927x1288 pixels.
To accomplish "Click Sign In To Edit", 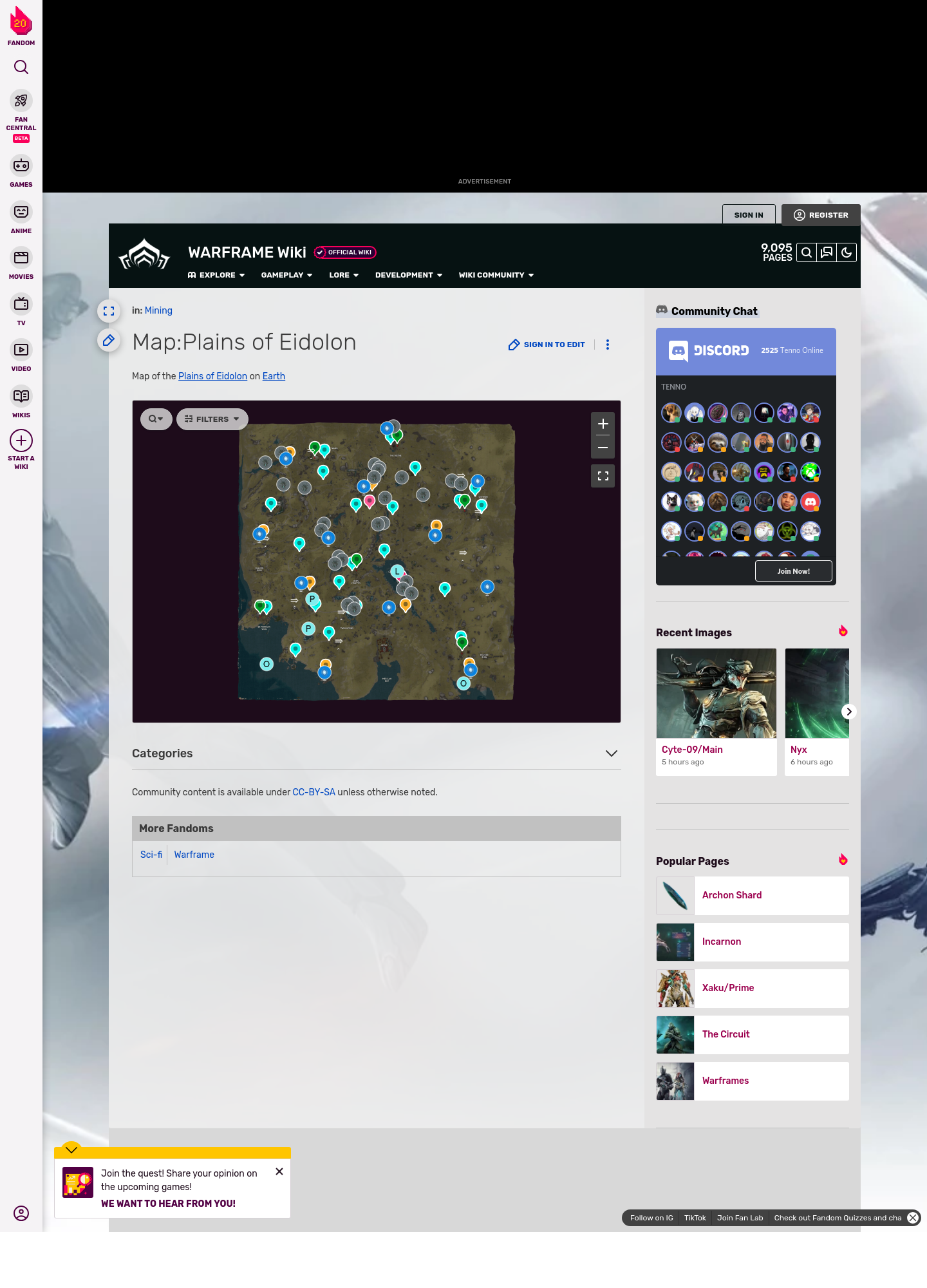I will tap(547, 345).
